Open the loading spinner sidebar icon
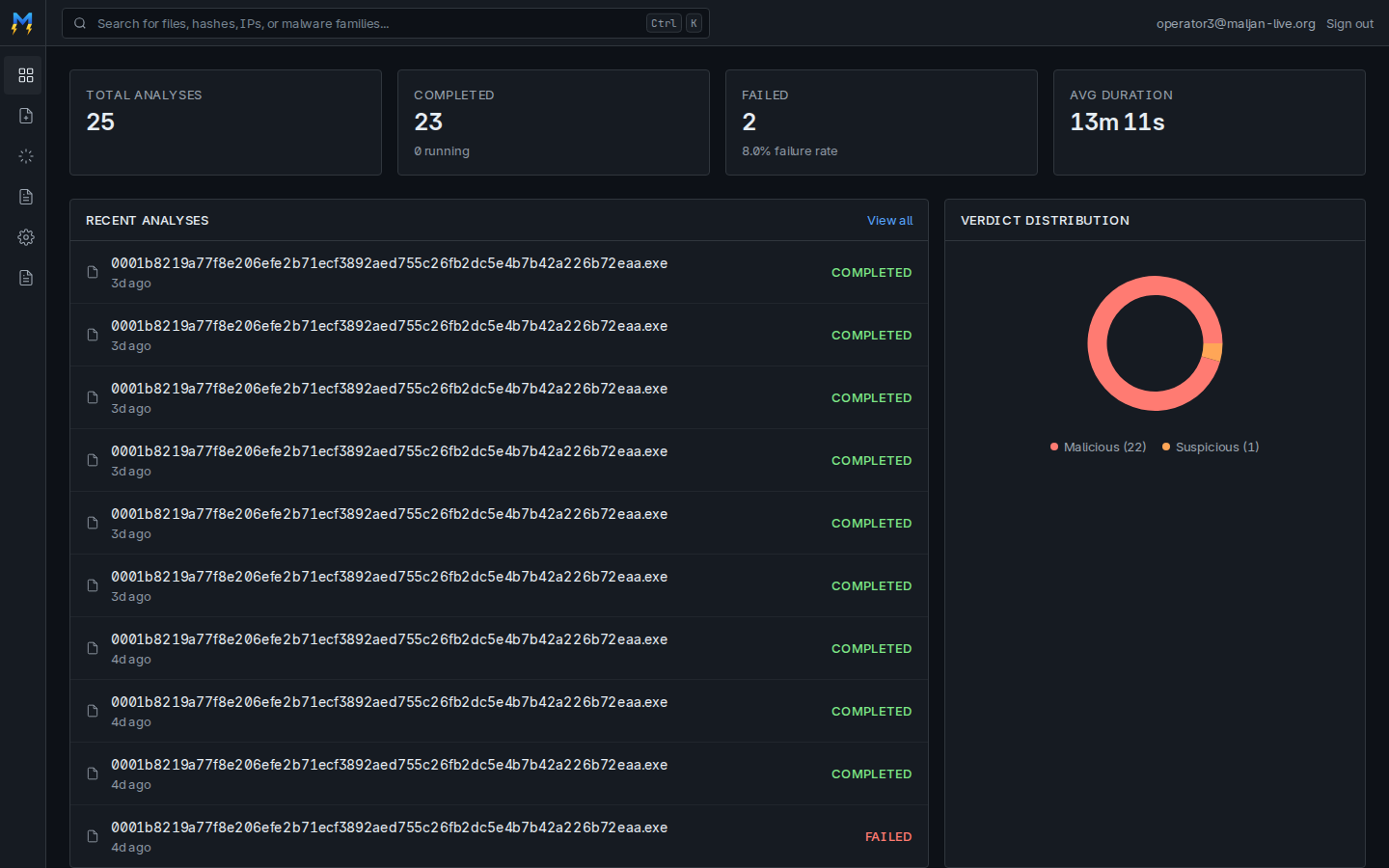Viewport: 1389px width, 868px height. pos(26,156)
